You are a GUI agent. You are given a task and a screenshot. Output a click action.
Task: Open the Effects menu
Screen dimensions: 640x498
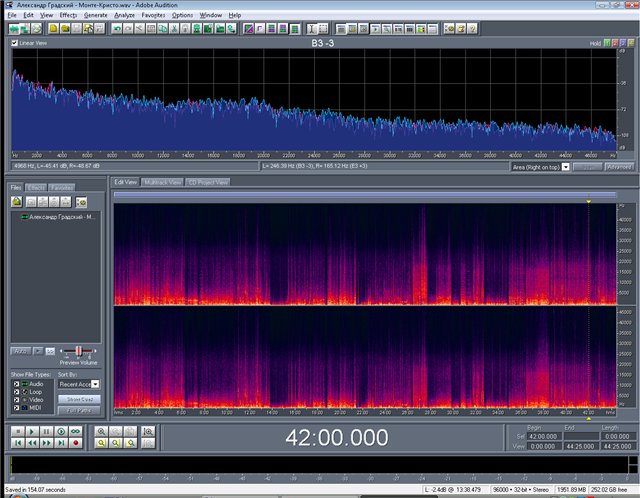pos(67,16)
